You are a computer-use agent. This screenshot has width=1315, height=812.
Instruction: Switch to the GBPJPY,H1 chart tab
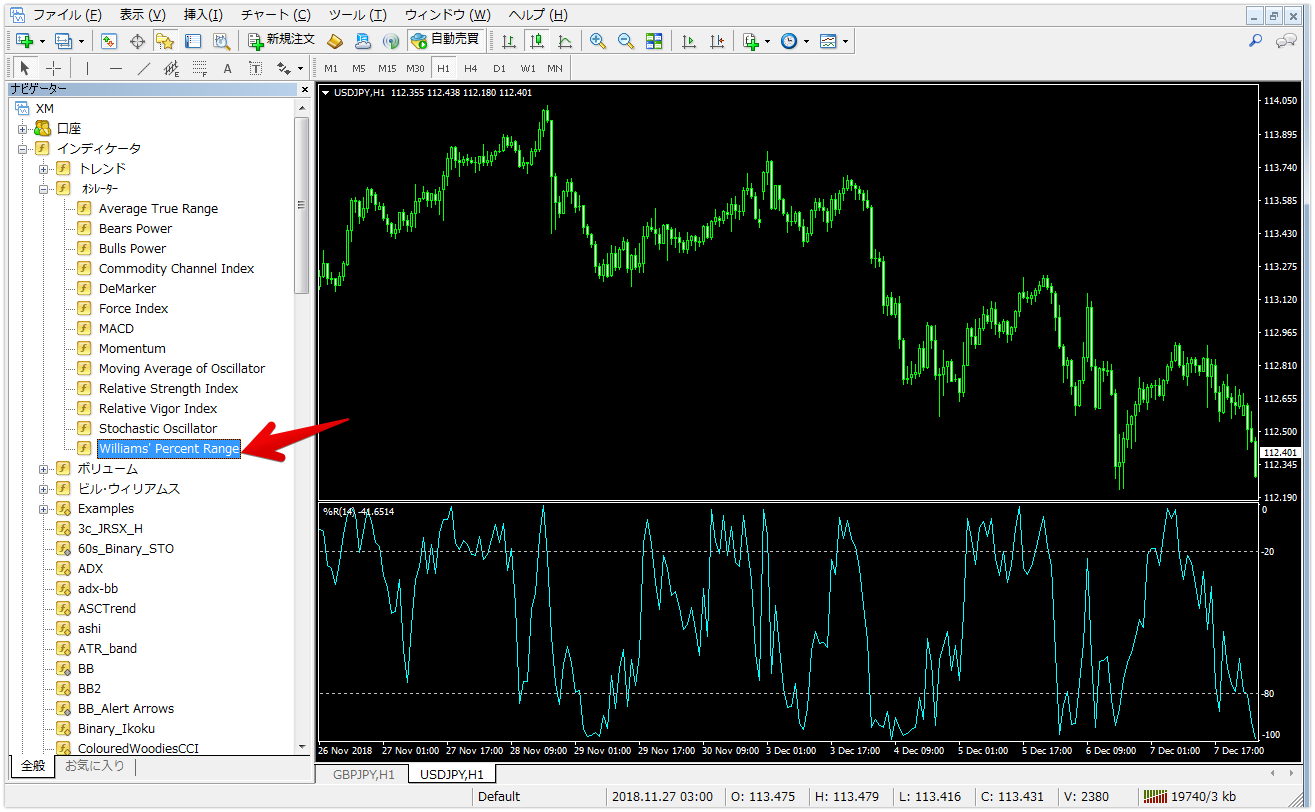click(x=364, y=774)
